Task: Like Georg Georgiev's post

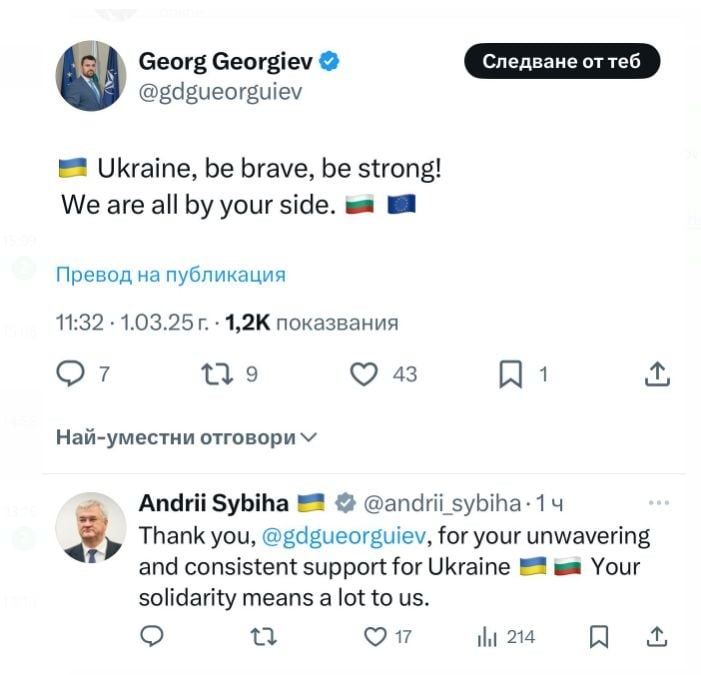Action: click(x=366, y=375)
